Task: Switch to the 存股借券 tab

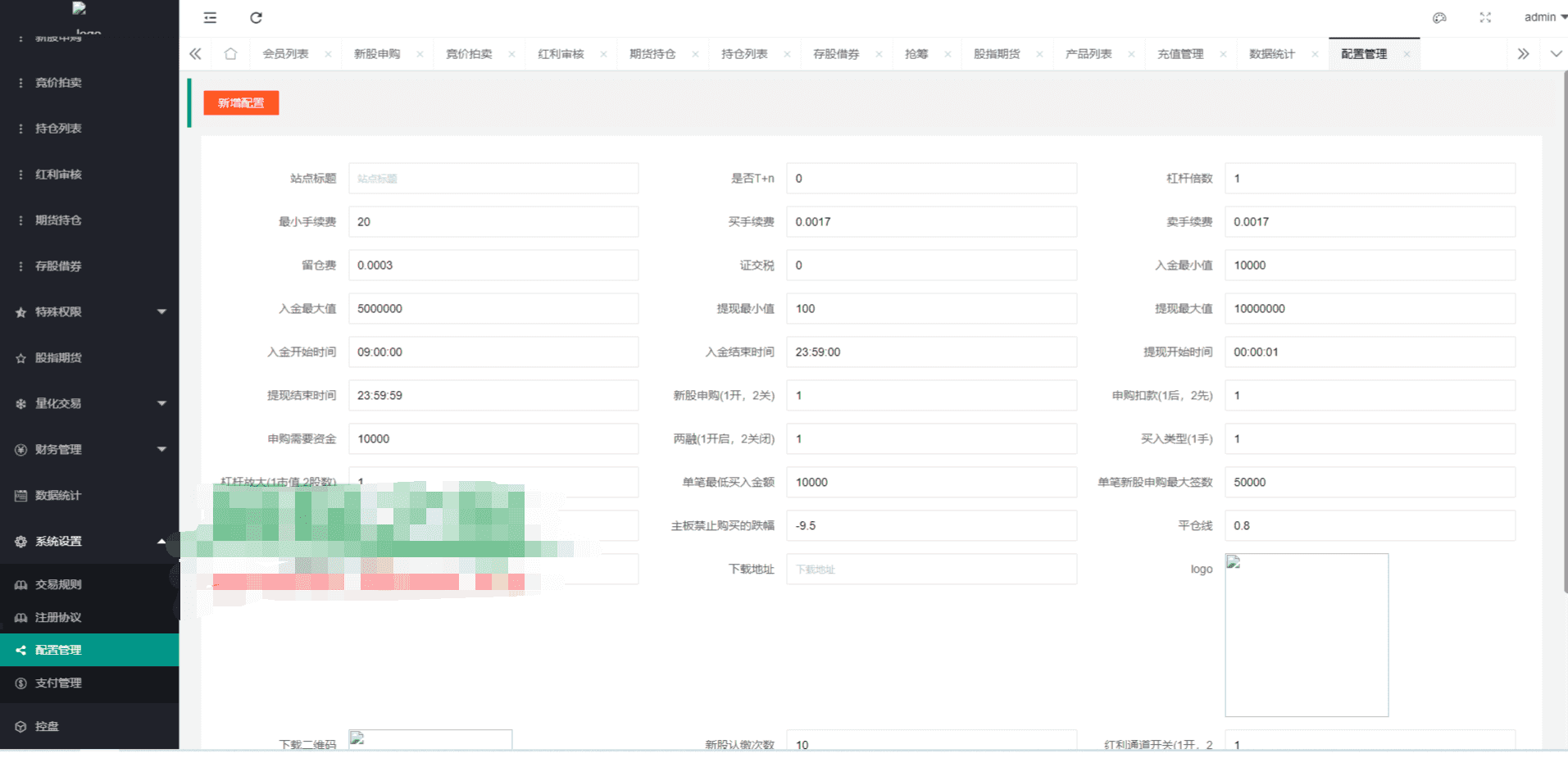Action: coord(837,54)
